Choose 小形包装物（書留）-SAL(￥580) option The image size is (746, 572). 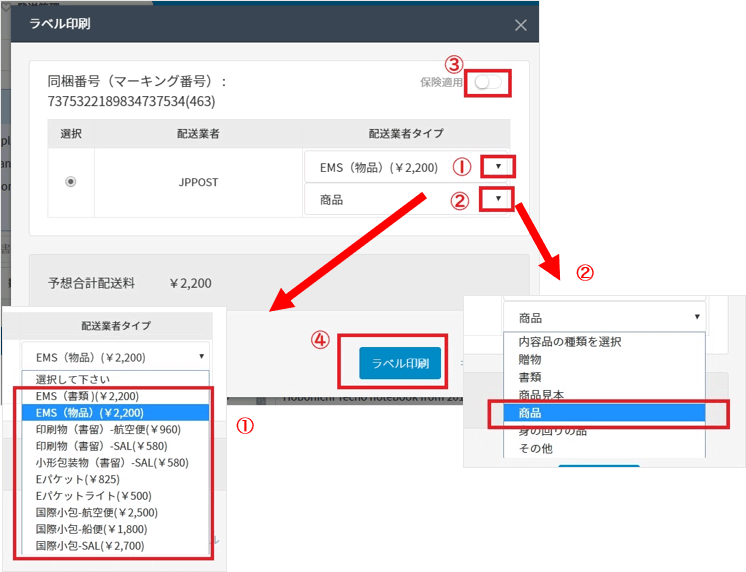pyautogui.click(x=115, y=463)
